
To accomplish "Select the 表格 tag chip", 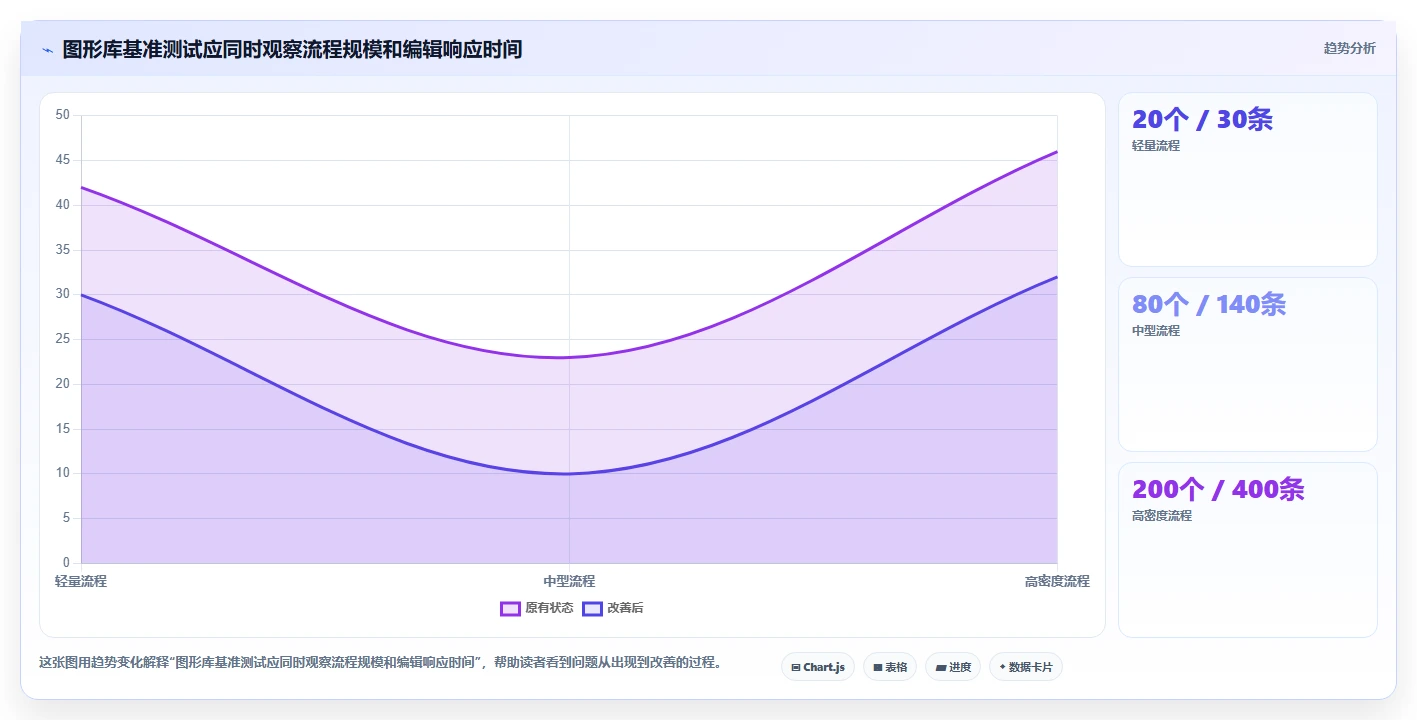I will 890,667.
